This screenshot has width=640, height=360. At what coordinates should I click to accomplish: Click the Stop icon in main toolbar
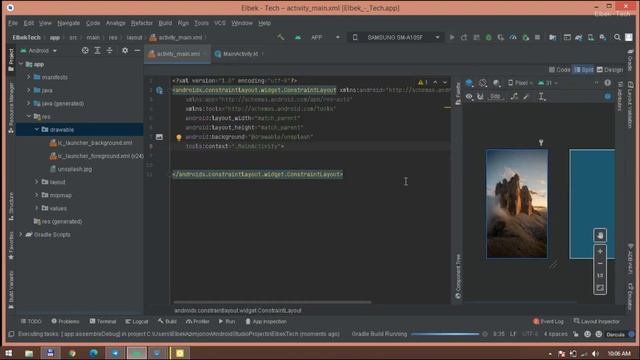[x=538, y=37]
